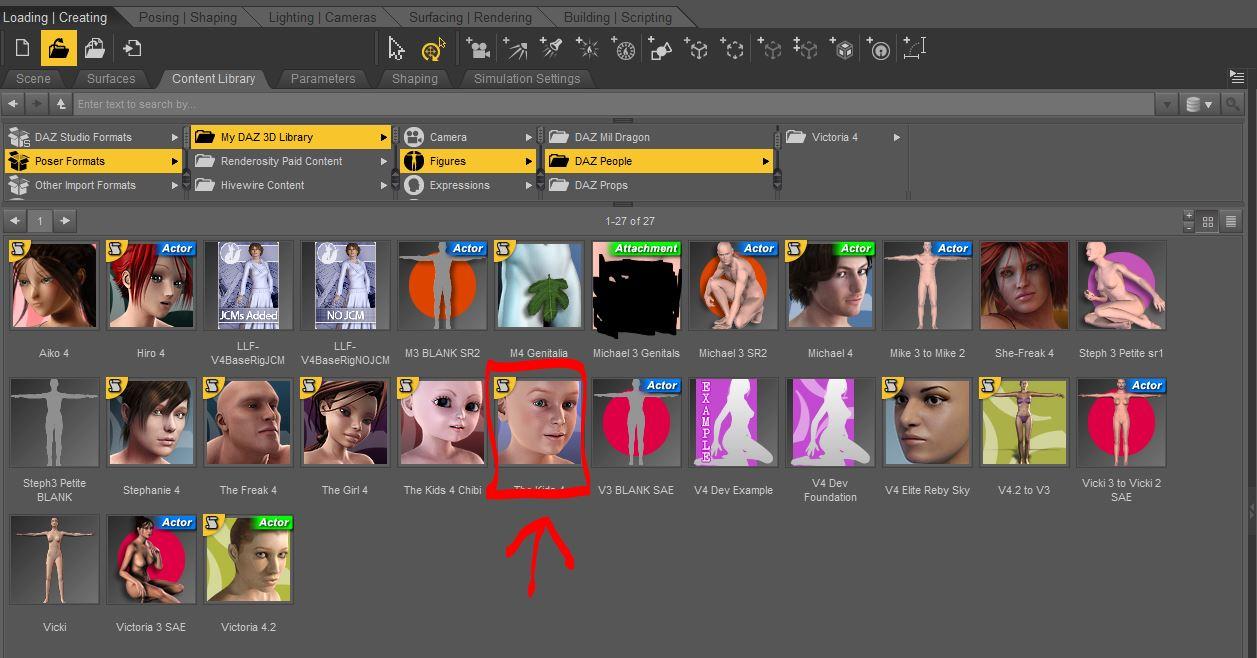Switch to Building | Scripting activity tab

pos(617,17)
